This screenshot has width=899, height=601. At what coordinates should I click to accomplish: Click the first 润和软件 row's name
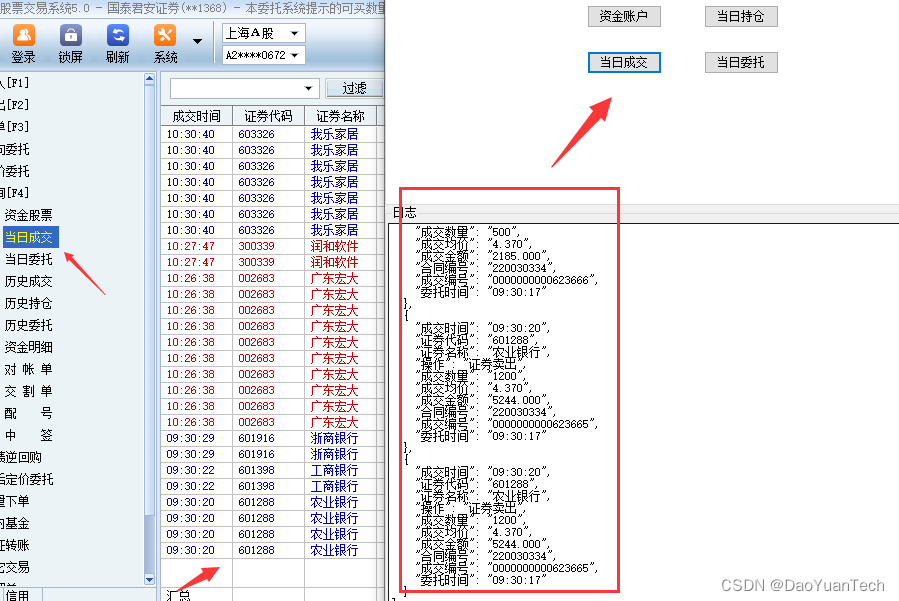click(334, 246)
